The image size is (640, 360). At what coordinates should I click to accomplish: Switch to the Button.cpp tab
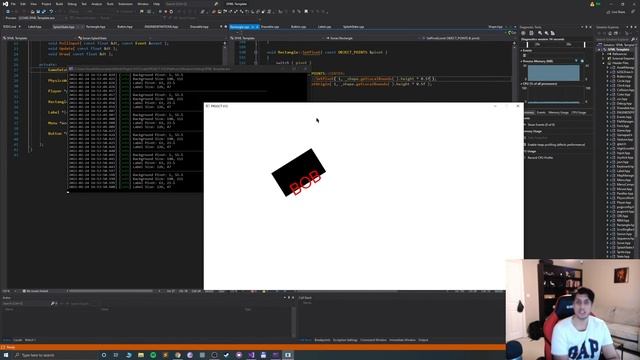(298, 27)
